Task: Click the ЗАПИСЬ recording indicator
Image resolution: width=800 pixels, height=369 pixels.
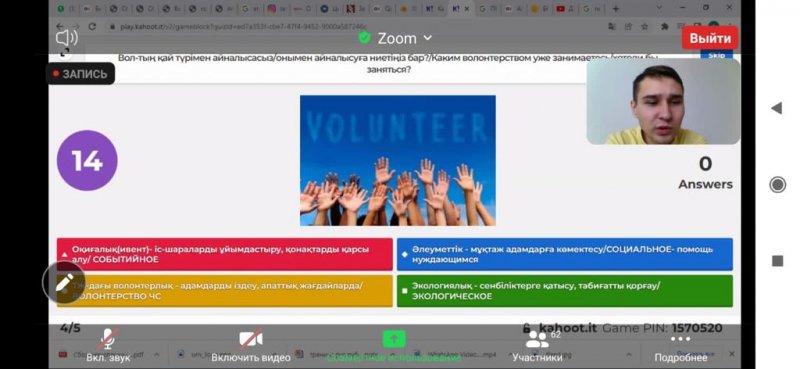Action: click(80, 74)
